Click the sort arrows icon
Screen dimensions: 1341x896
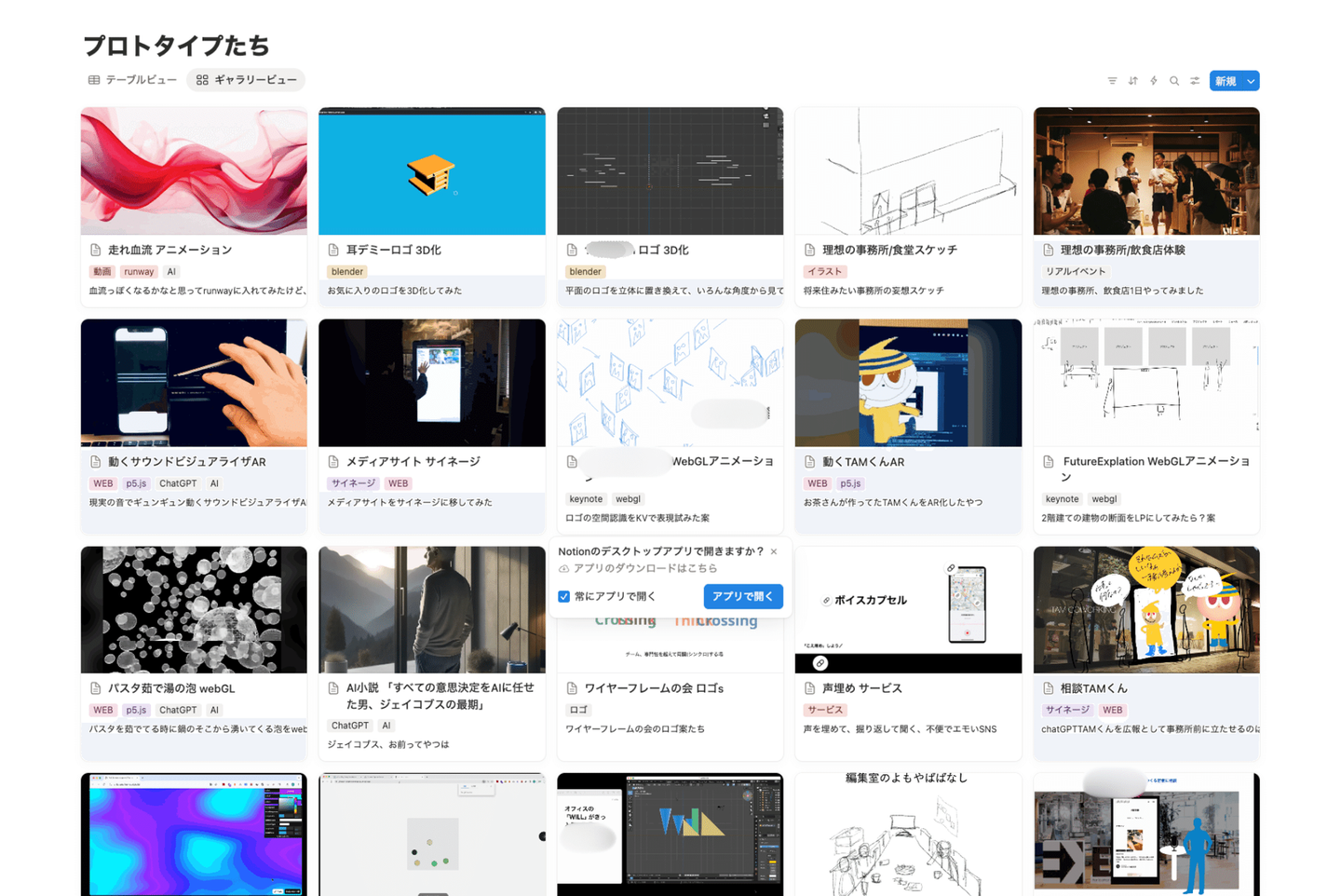point(1132,81)
